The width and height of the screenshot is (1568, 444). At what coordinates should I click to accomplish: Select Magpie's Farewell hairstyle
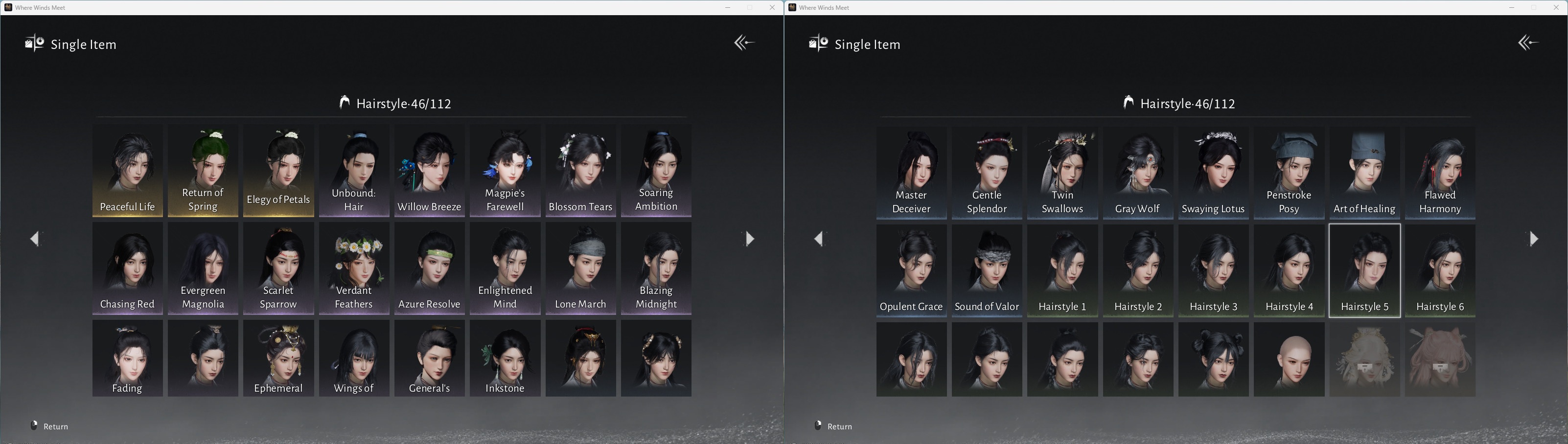(x=505, y=171)
